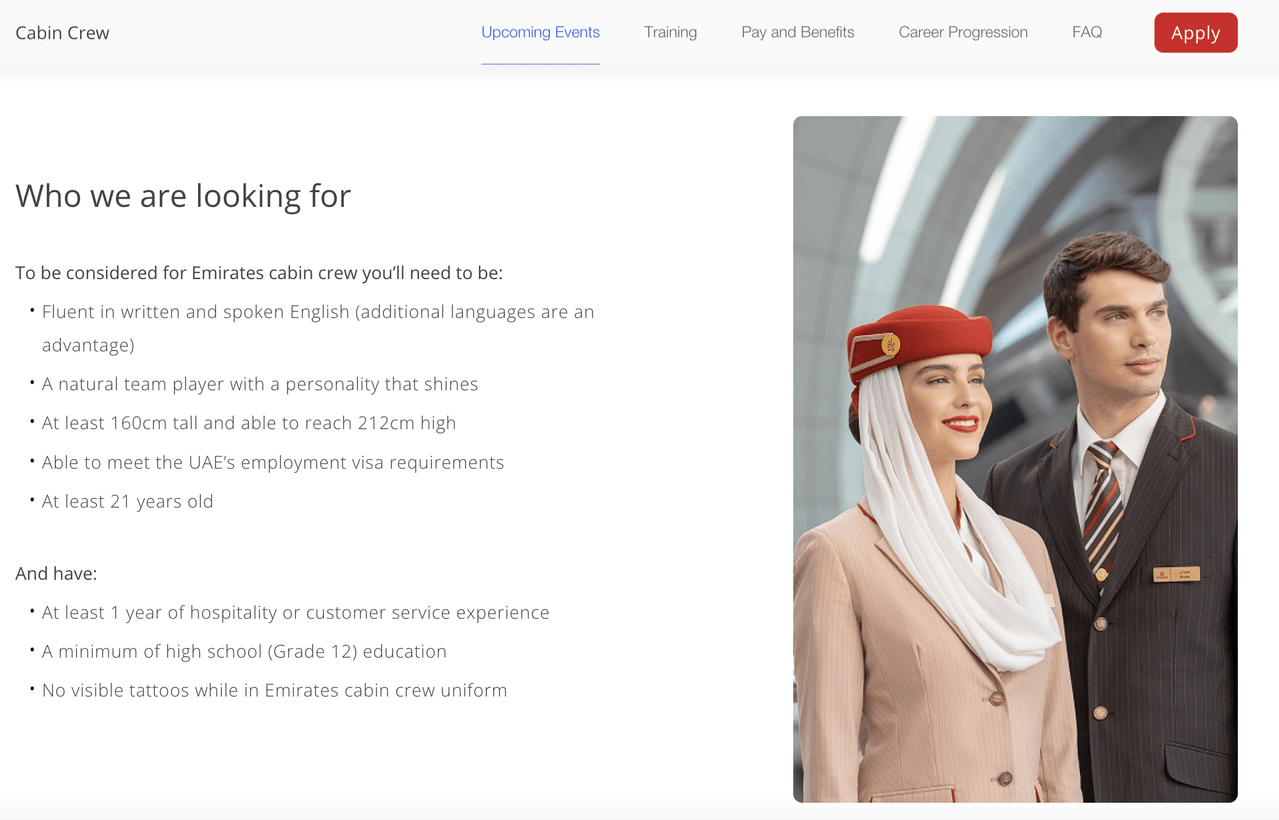Click 'At least 21 years old' bullet
1279x820 pixels.
click(x=127, y=501)
